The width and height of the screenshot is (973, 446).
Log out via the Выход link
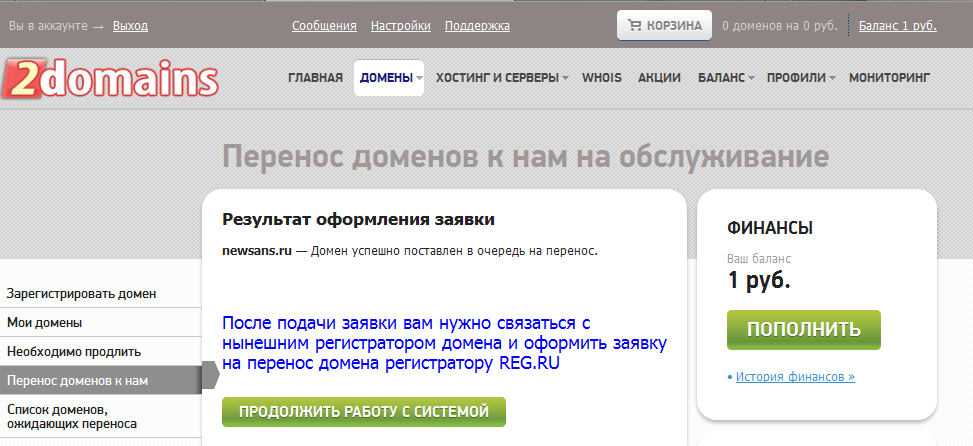(130, 25)
